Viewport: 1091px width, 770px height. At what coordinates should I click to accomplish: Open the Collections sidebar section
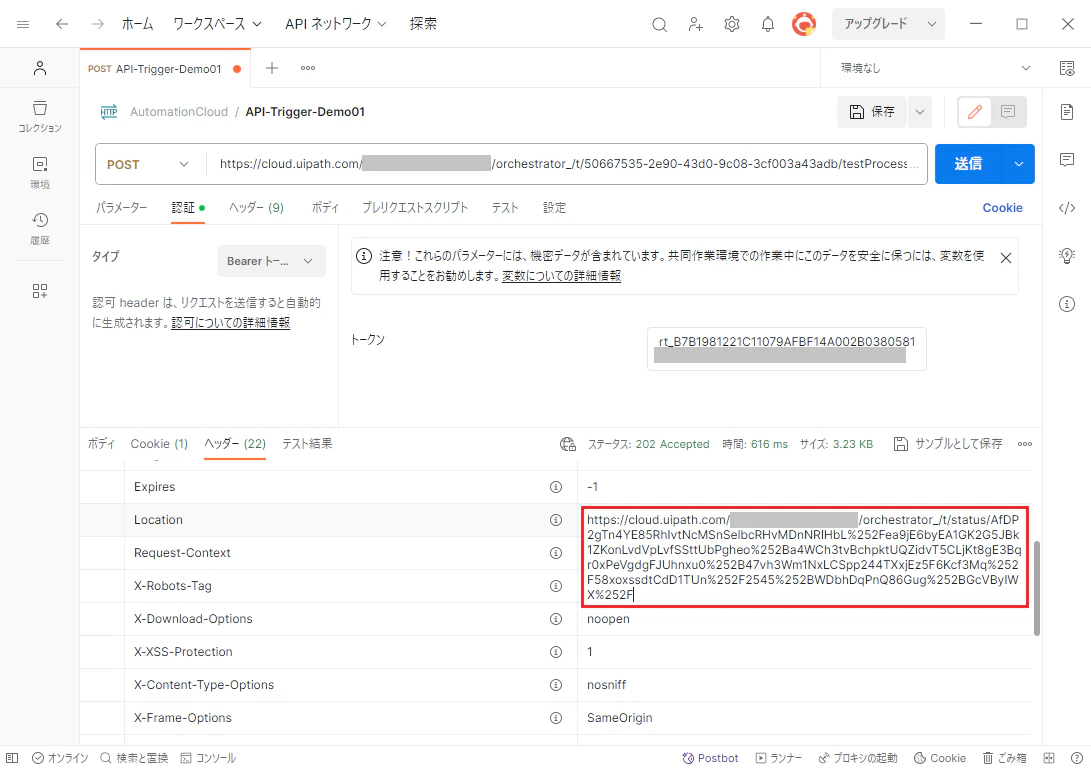tap(40, 116)
